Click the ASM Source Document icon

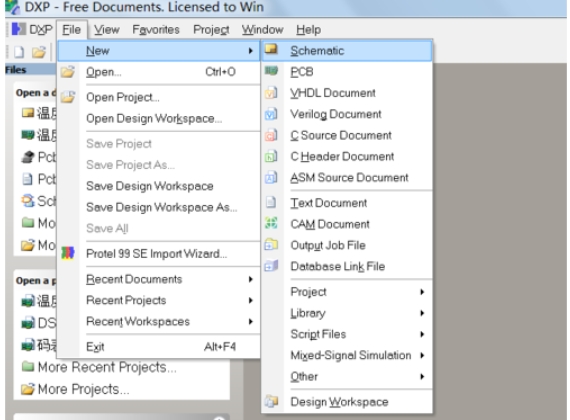271,177
